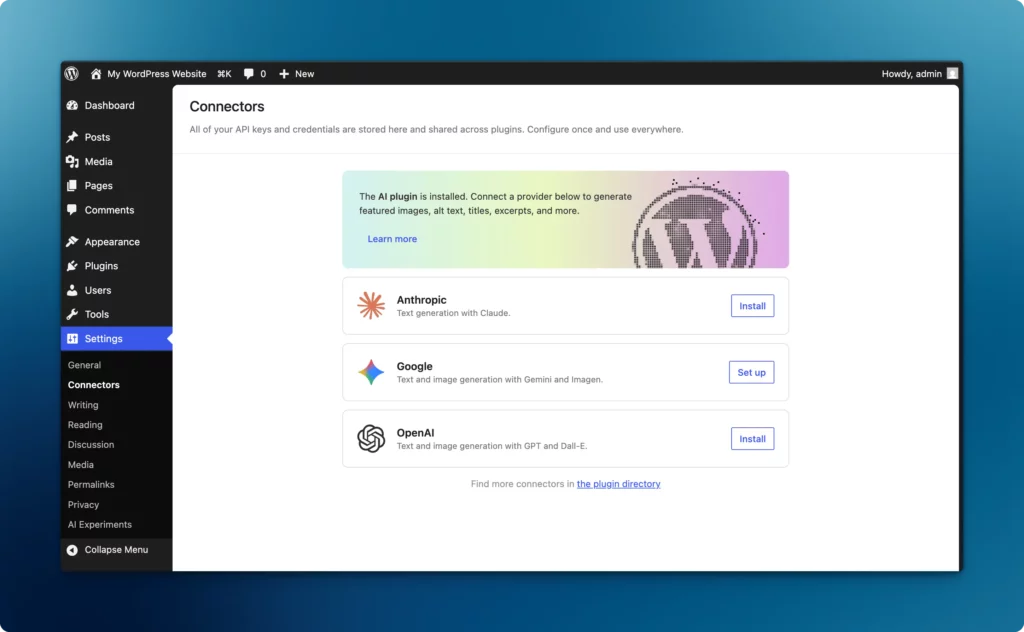Follow the Learn more link
The image size is (1024, 632).
[392, 239]
